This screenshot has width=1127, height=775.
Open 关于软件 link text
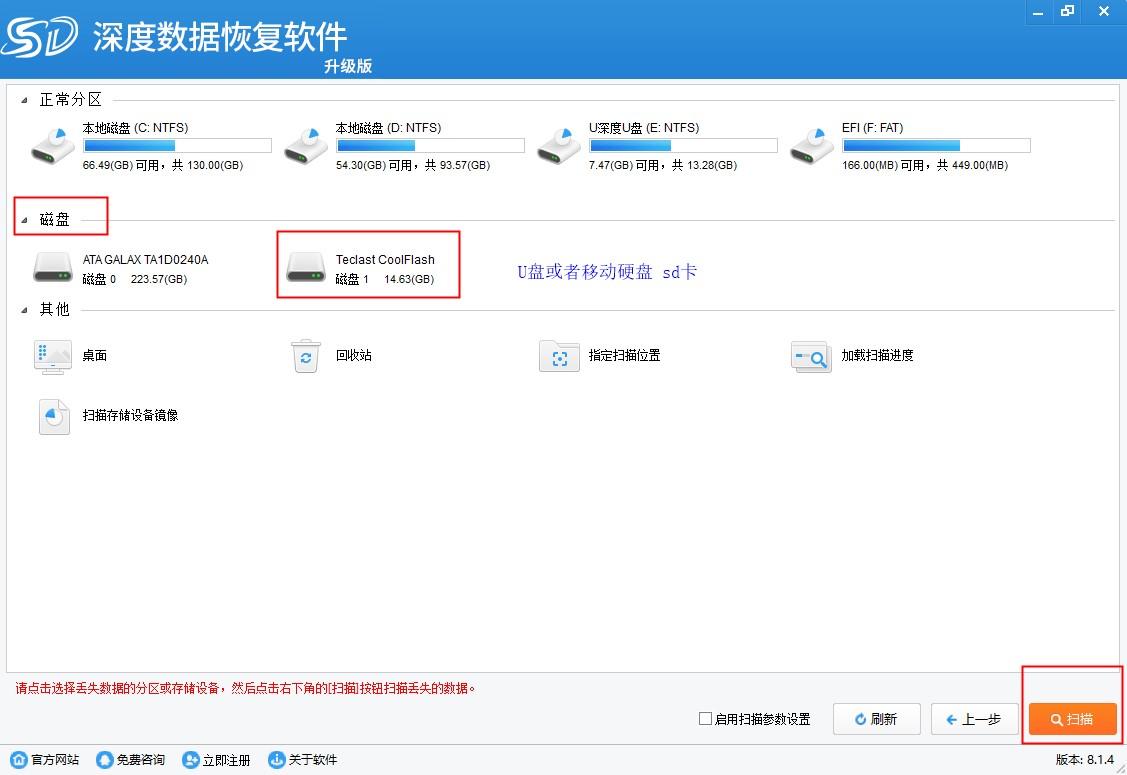click(313, 760)
